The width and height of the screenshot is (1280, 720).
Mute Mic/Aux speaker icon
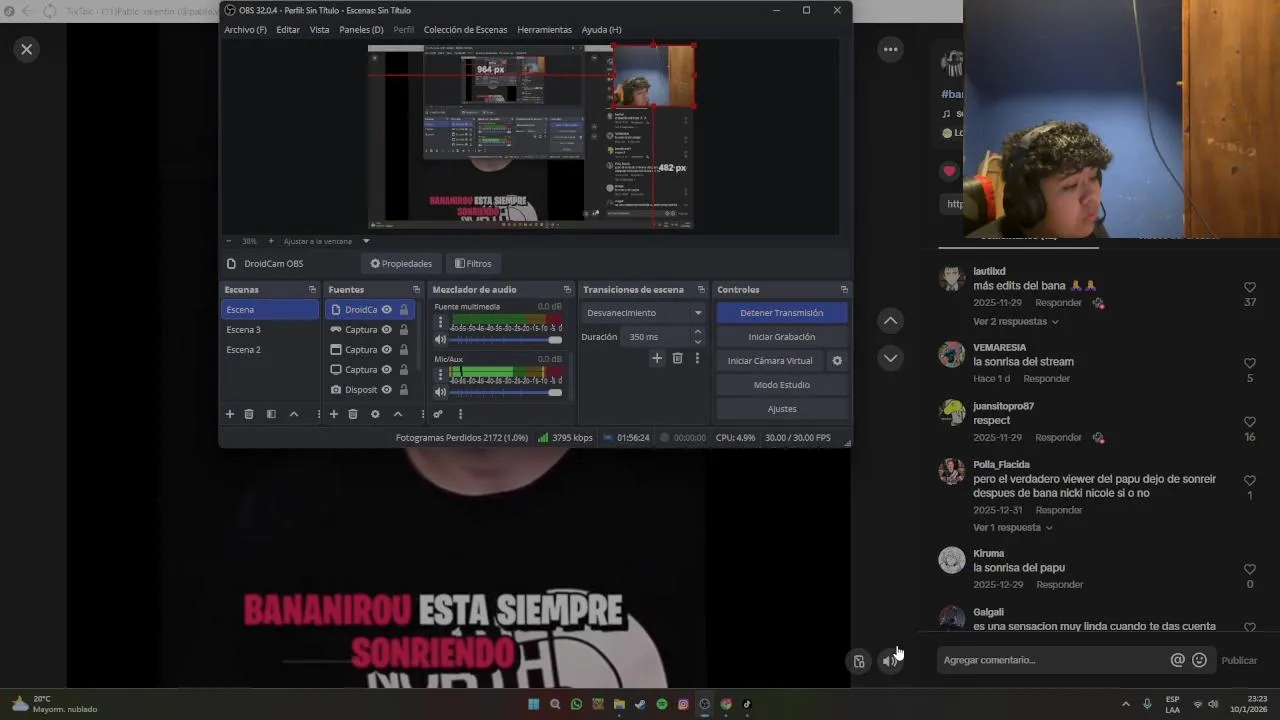pyautogui.click(x=440, y=392)
